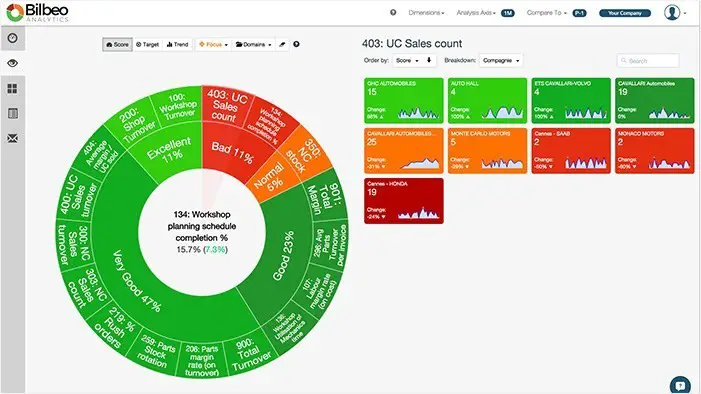The height and width of the screenshot is (394, 701).
Task: Open the MONACO MOTORS card
Action: click(x=655, y=151)
